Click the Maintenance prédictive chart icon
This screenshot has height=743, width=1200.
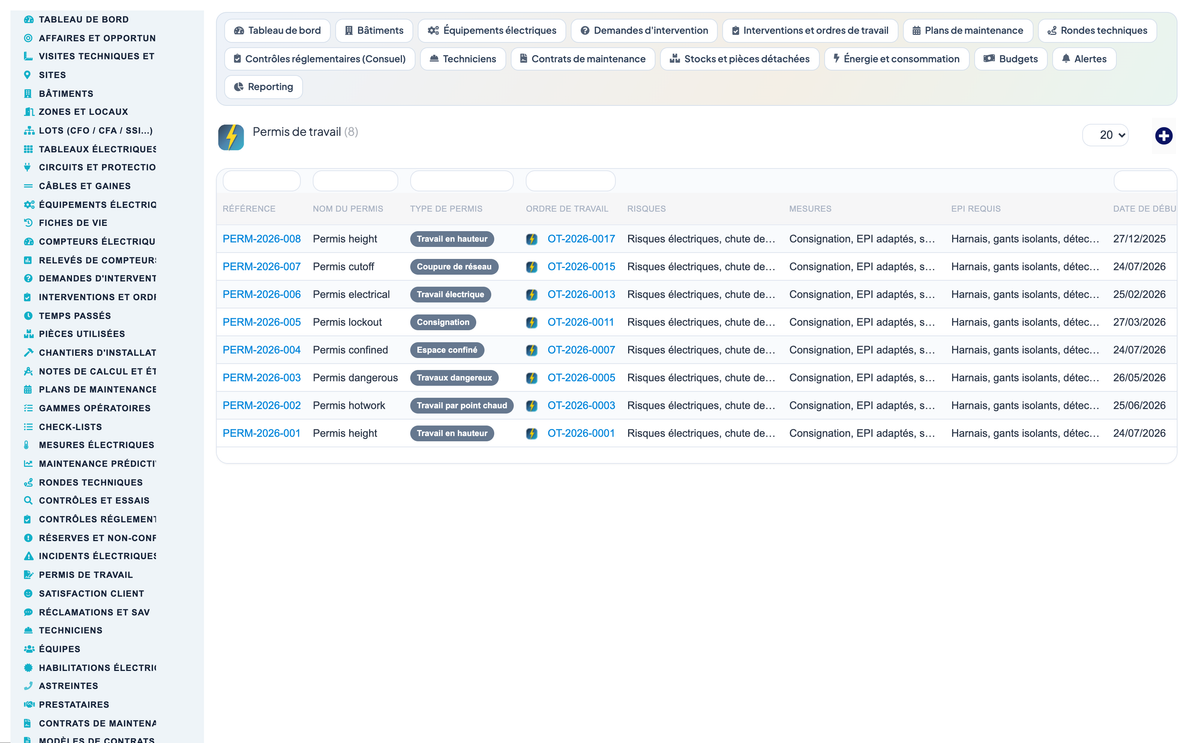pyautogui.click(x=28, y=463)
